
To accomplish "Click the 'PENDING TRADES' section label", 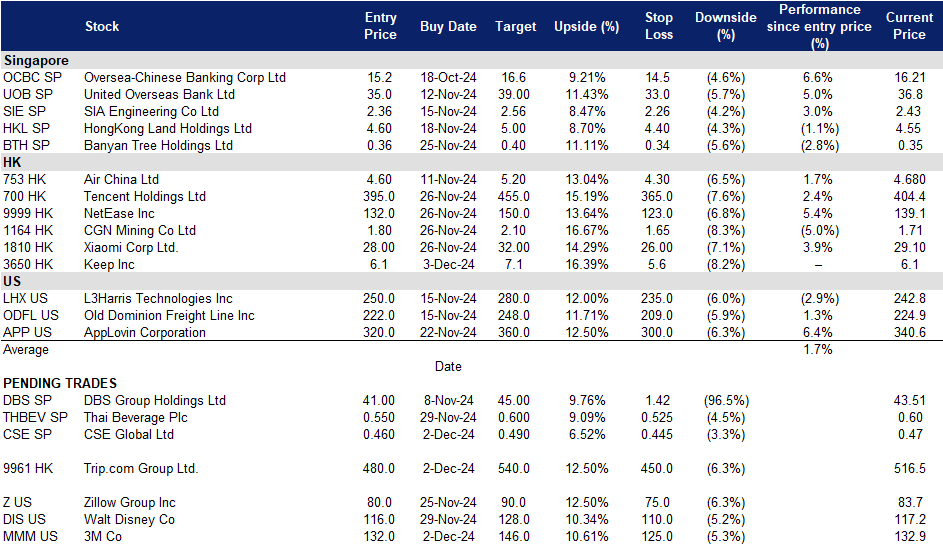I will point(60,383).
